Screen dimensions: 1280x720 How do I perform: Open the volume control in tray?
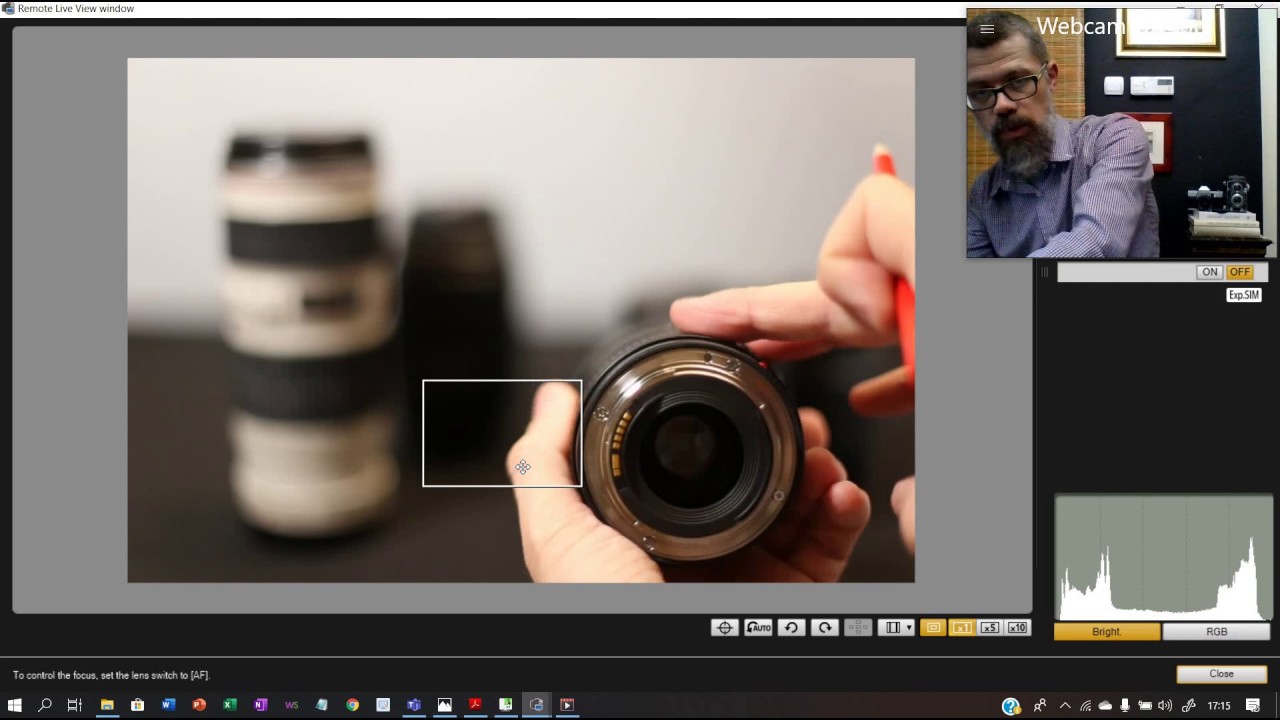[x=1165, y=706]
